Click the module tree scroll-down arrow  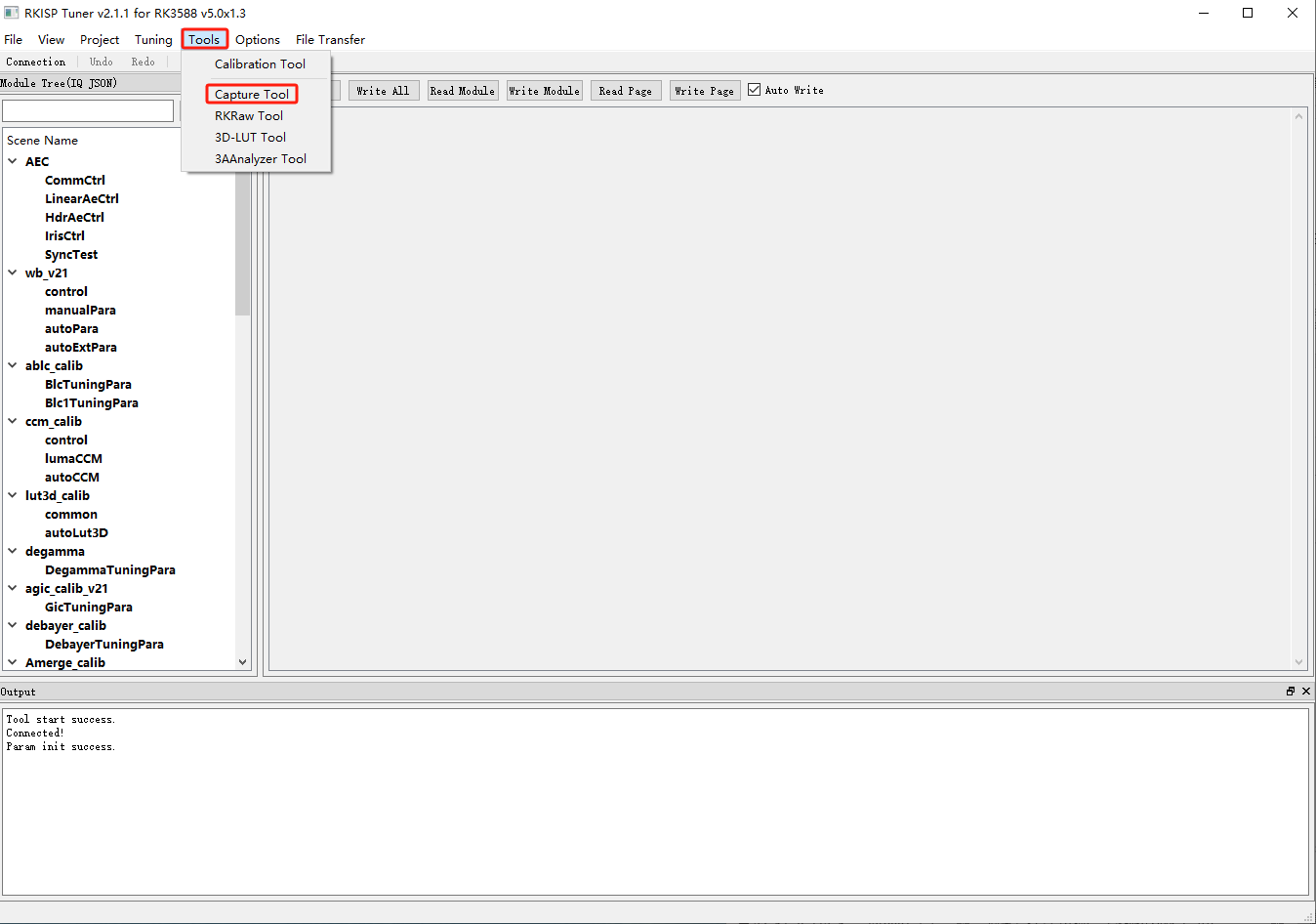tap(243, 662)
